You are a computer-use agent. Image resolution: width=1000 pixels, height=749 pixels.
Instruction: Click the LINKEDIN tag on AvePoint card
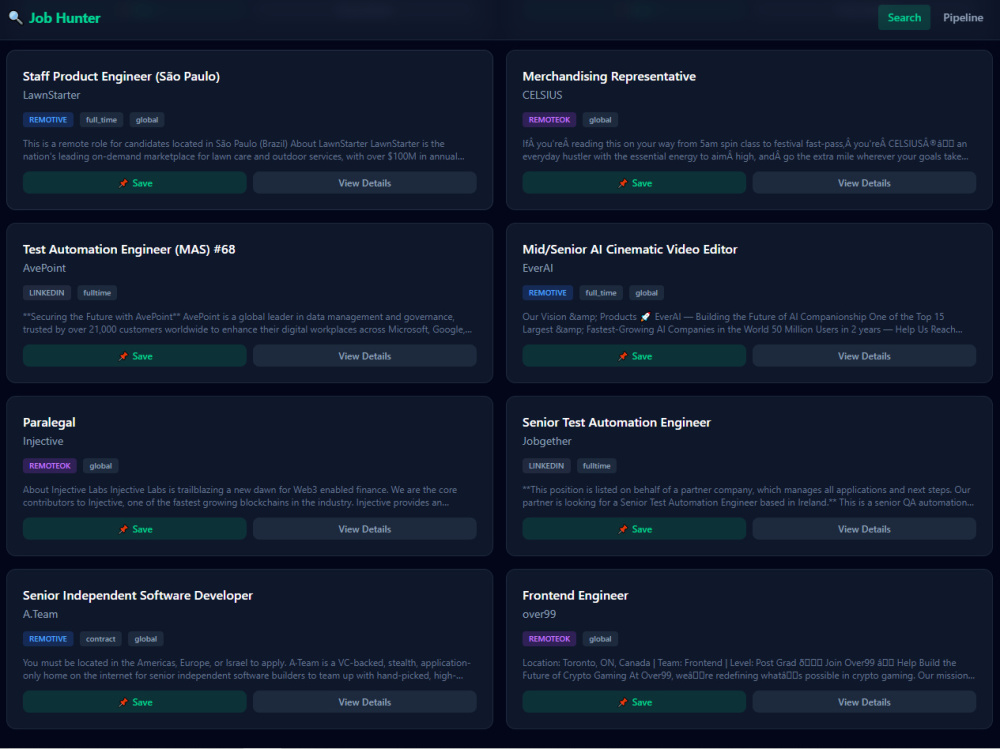(47, 293)
